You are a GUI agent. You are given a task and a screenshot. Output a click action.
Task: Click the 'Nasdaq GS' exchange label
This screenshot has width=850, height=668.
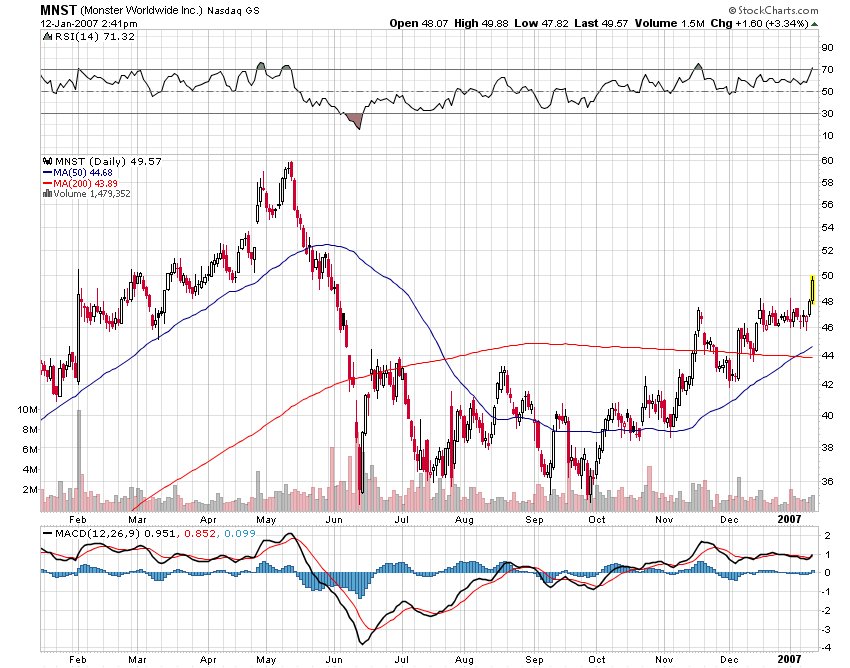click(234, 10)
